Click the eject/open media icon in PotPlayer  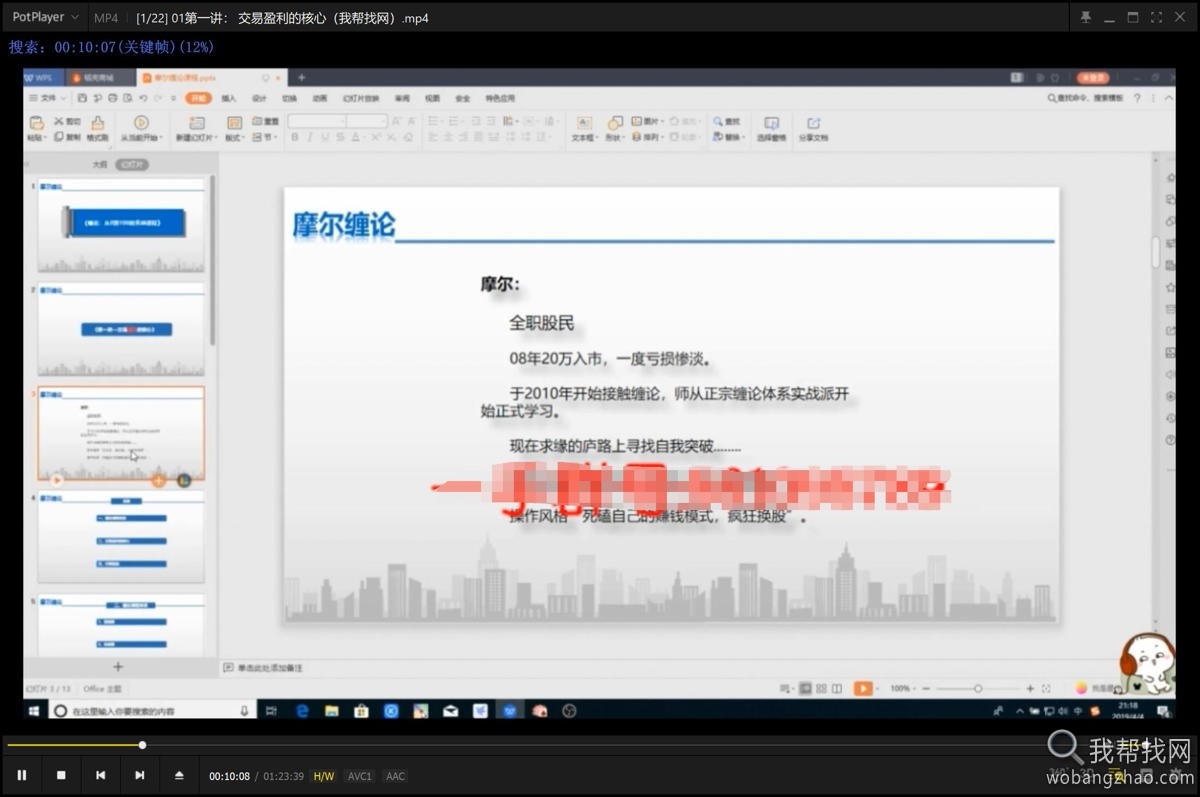pyautogui.click(x=179, y=775)
